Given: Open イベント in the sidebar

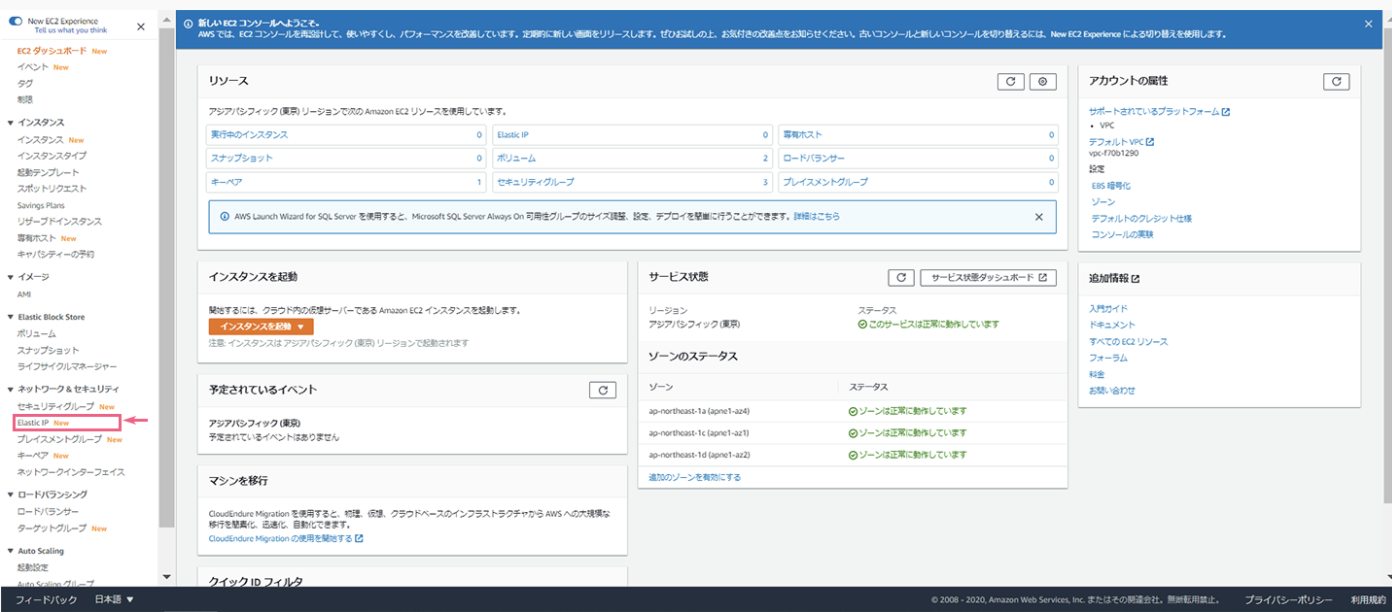Looking at the screenshot, I should (33, 67).
